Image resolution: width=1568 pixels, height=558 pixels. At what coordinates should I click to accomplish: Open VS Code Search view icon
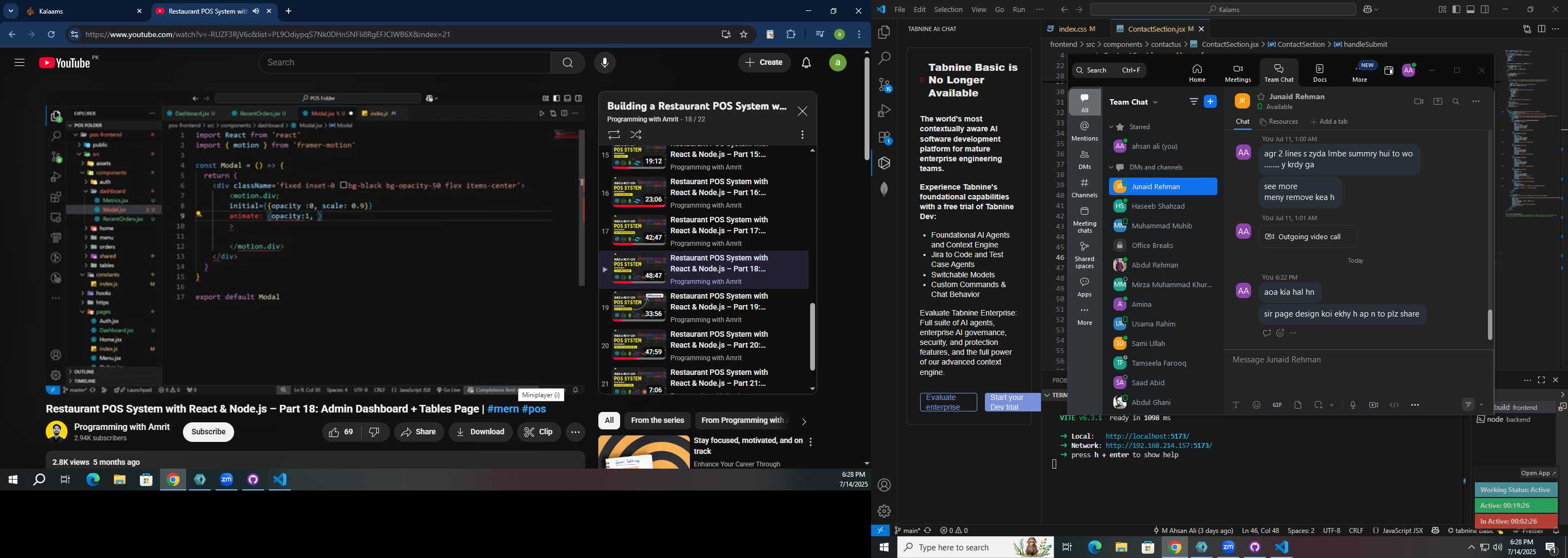[x=884, y=58]
